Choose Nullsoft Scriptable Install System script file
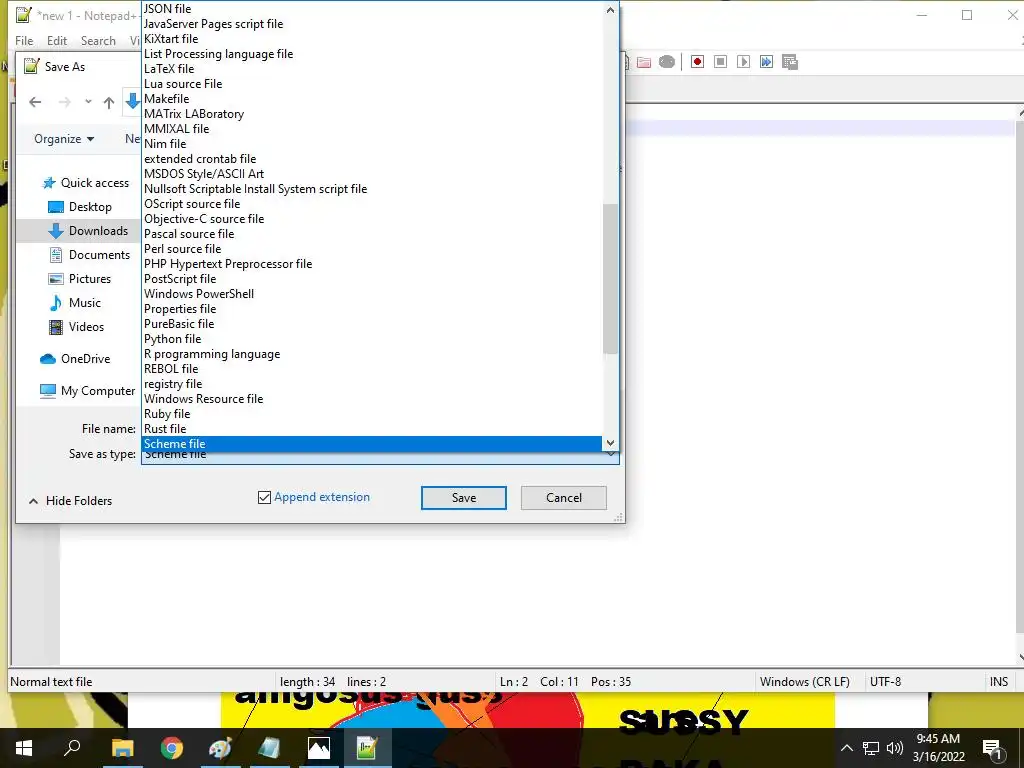1024x768 pixels. (x=372, y=189)
